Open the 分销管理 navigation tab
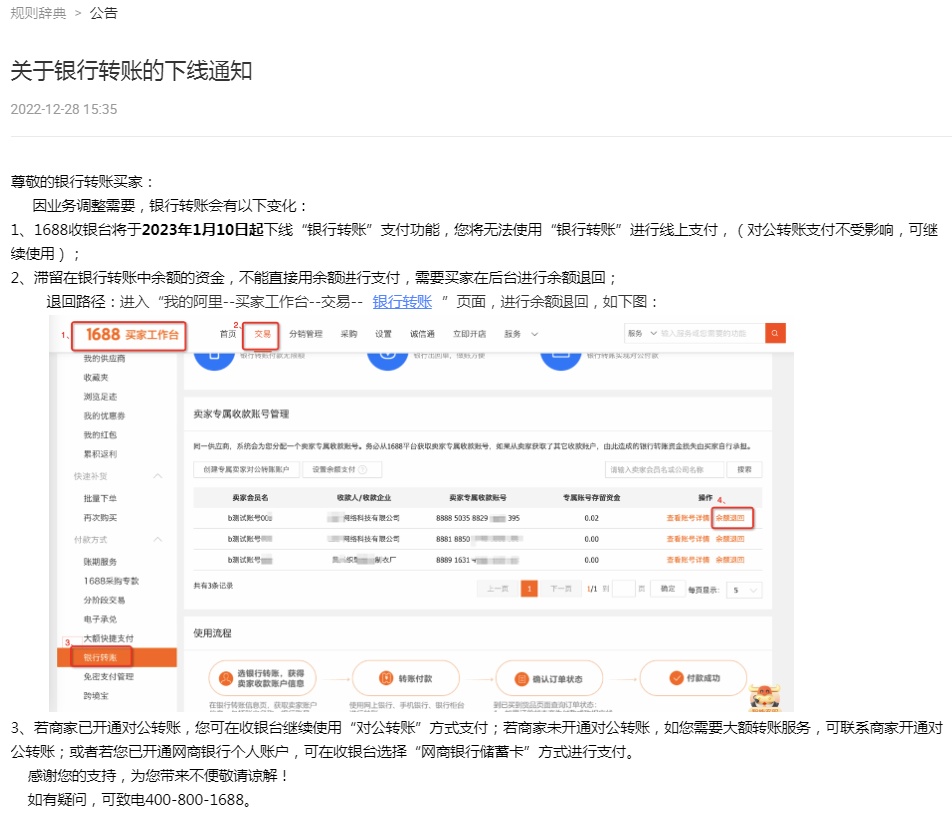The width and height of the screenshot is (952, 813). 305,334
